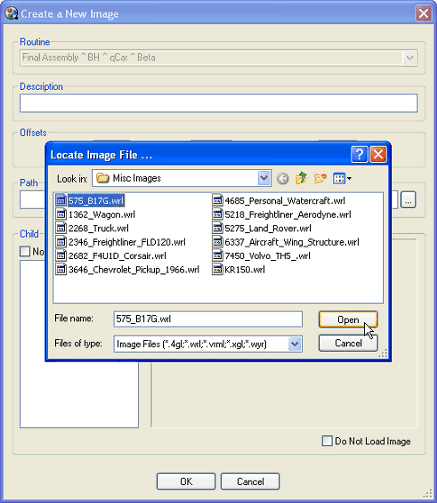
Task: Click the Back navigation arrow icon
Action: click(x=283, y=179)
